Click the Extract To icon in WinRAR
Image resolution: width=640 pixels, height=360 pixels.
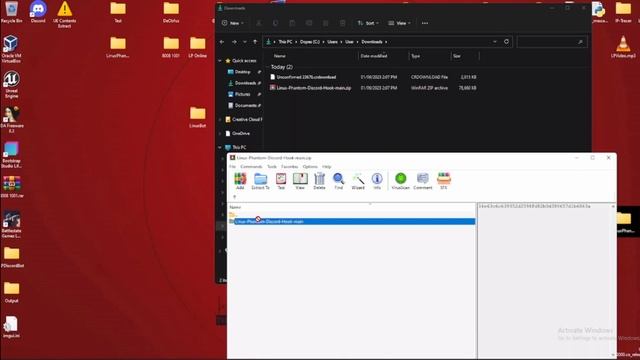coord(260,181)
